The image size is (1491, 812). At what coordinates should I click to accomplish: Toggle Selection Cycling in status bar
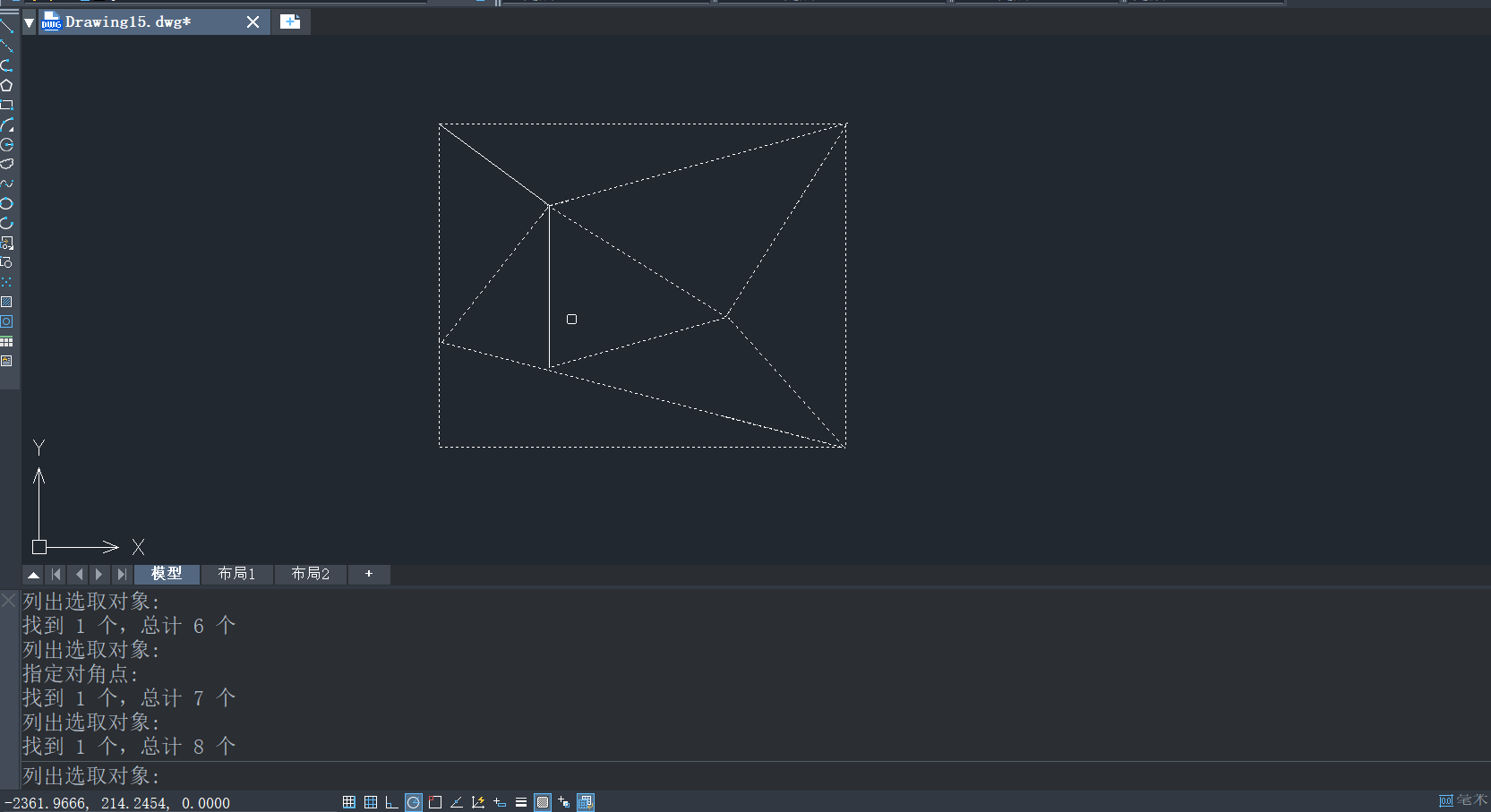coord(564,802)
